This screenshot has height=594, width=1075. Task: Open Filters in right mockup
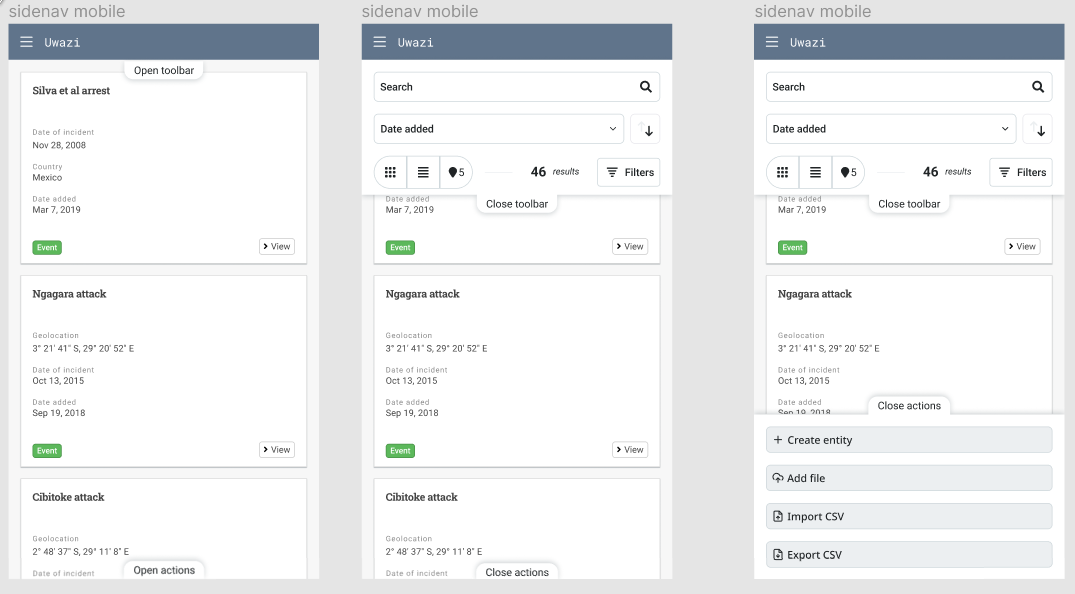click(x=1021, y=172)
